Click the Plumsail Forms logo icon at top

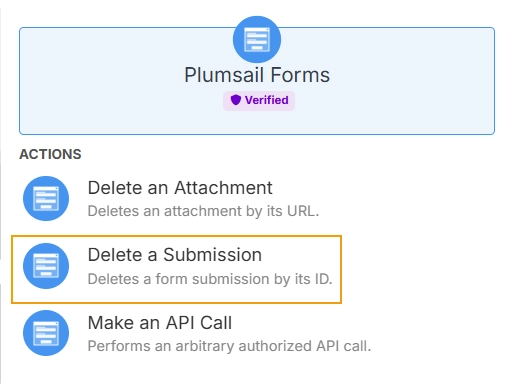[x=257, y=39]
